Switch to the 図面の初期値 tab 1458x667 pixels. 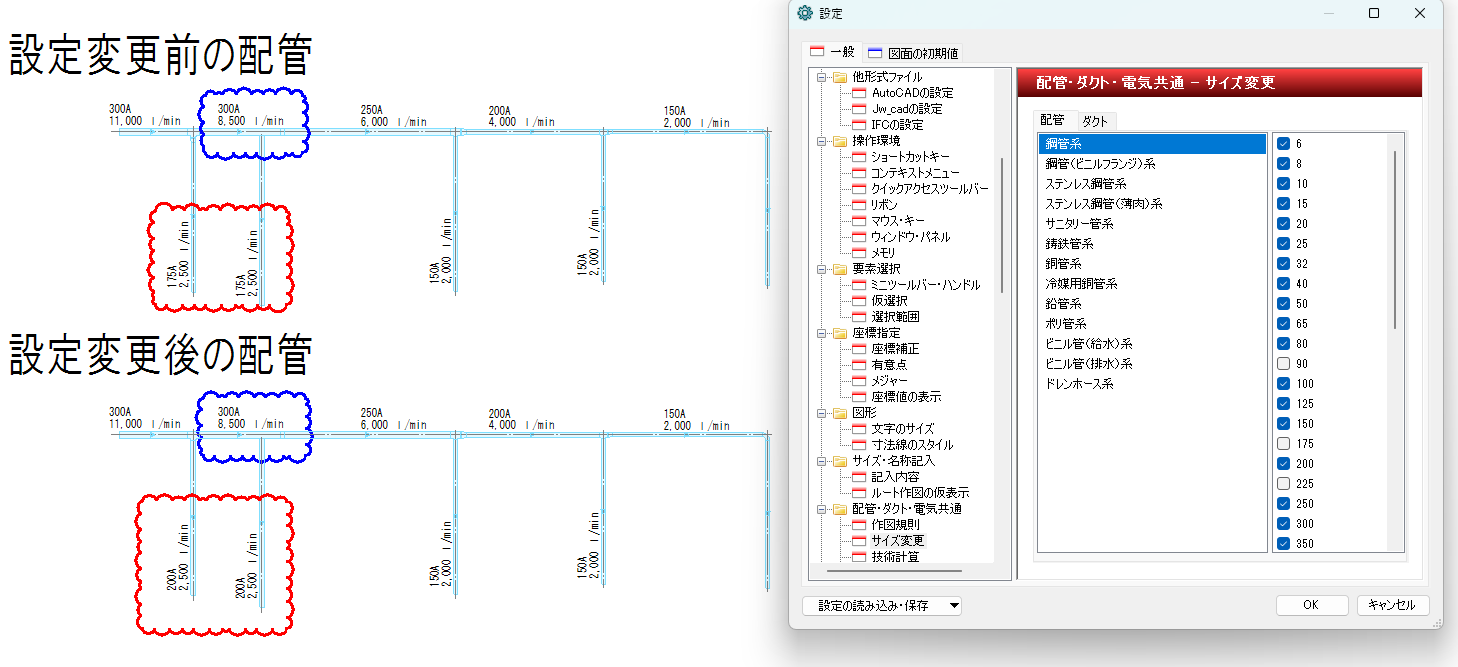click(x=913, y=53)
